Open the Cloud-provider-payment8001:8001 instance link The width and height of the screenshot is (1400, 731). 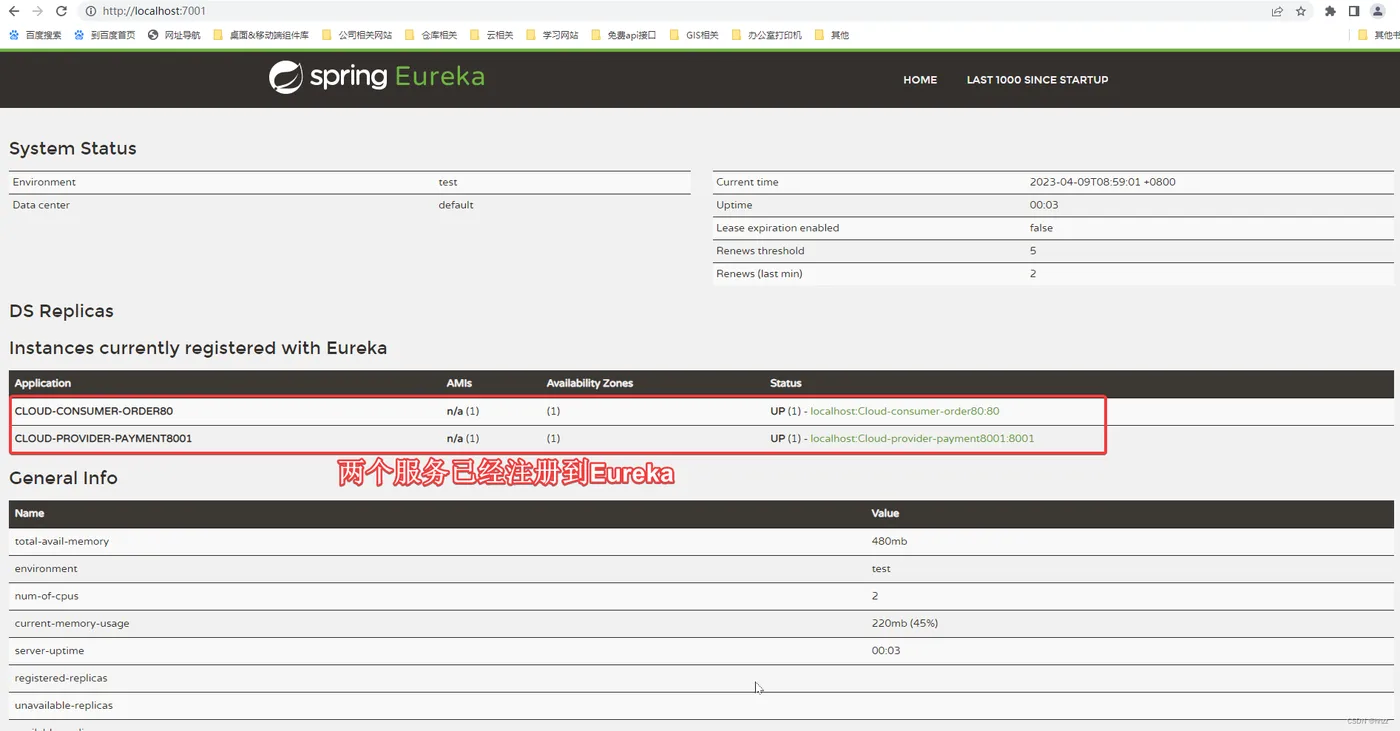click(922, 438)
